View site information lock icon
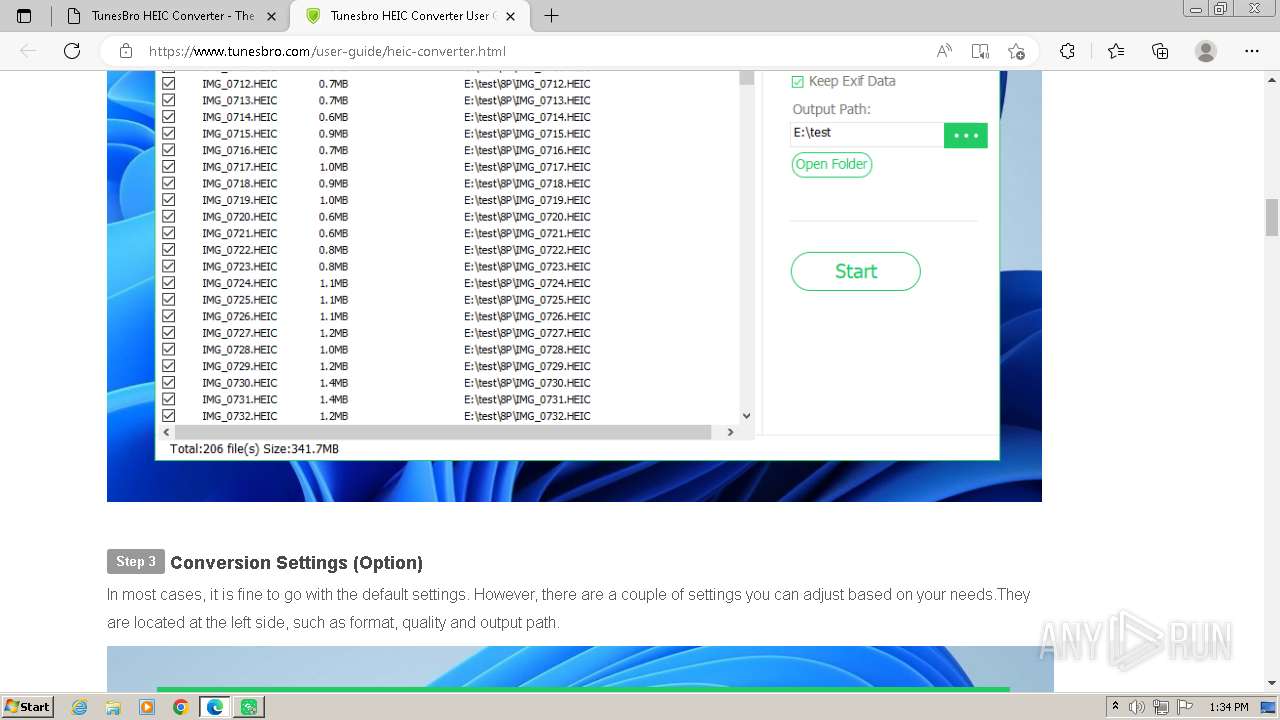This screenshot has height=720, width=1280. pyautogui.click(x=126, y=51)
